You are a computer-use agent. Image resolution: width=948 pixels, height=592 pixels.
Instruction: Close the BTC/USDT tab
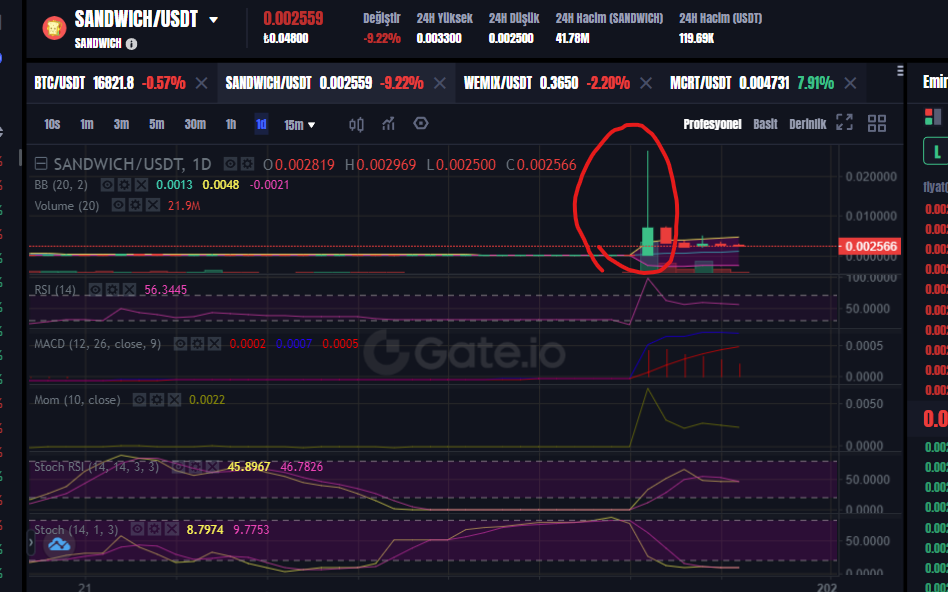(x=201, y=83)
